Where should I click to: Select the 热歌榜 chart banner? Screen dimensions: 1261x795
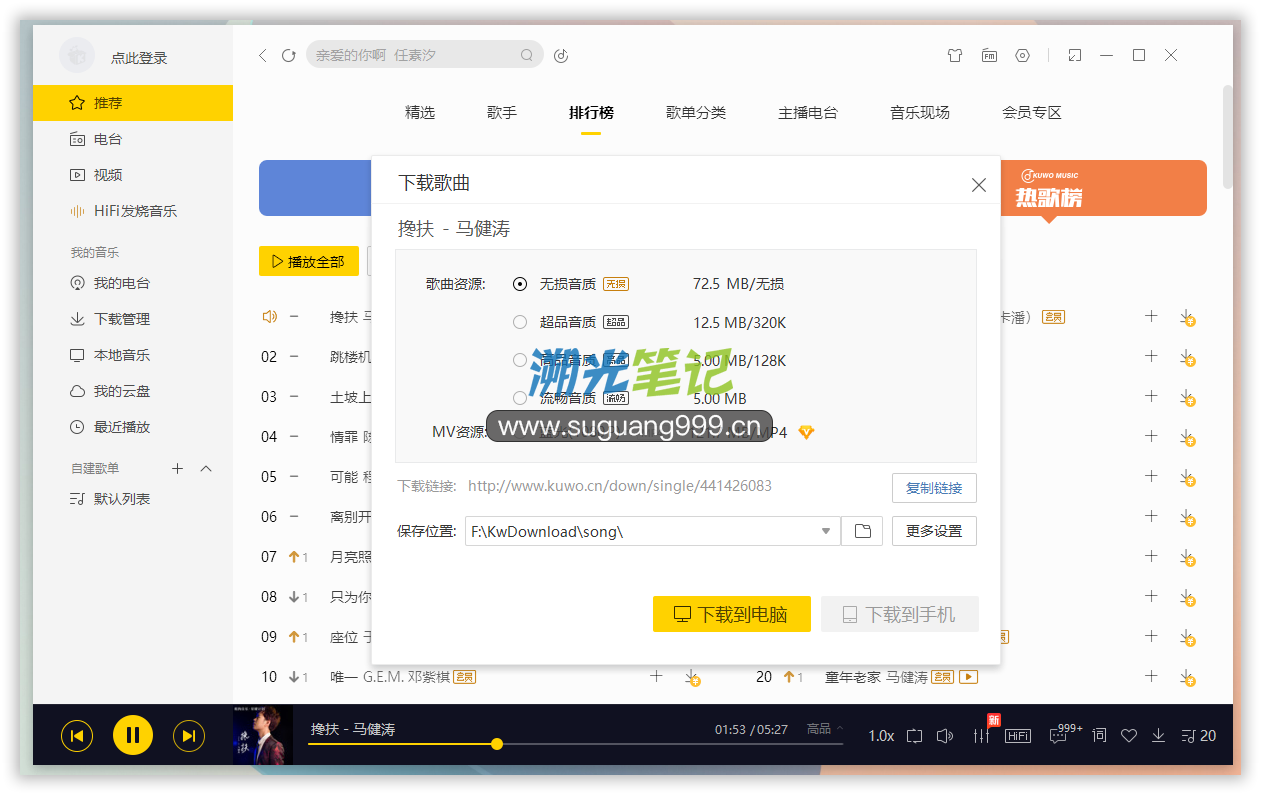1103,188
